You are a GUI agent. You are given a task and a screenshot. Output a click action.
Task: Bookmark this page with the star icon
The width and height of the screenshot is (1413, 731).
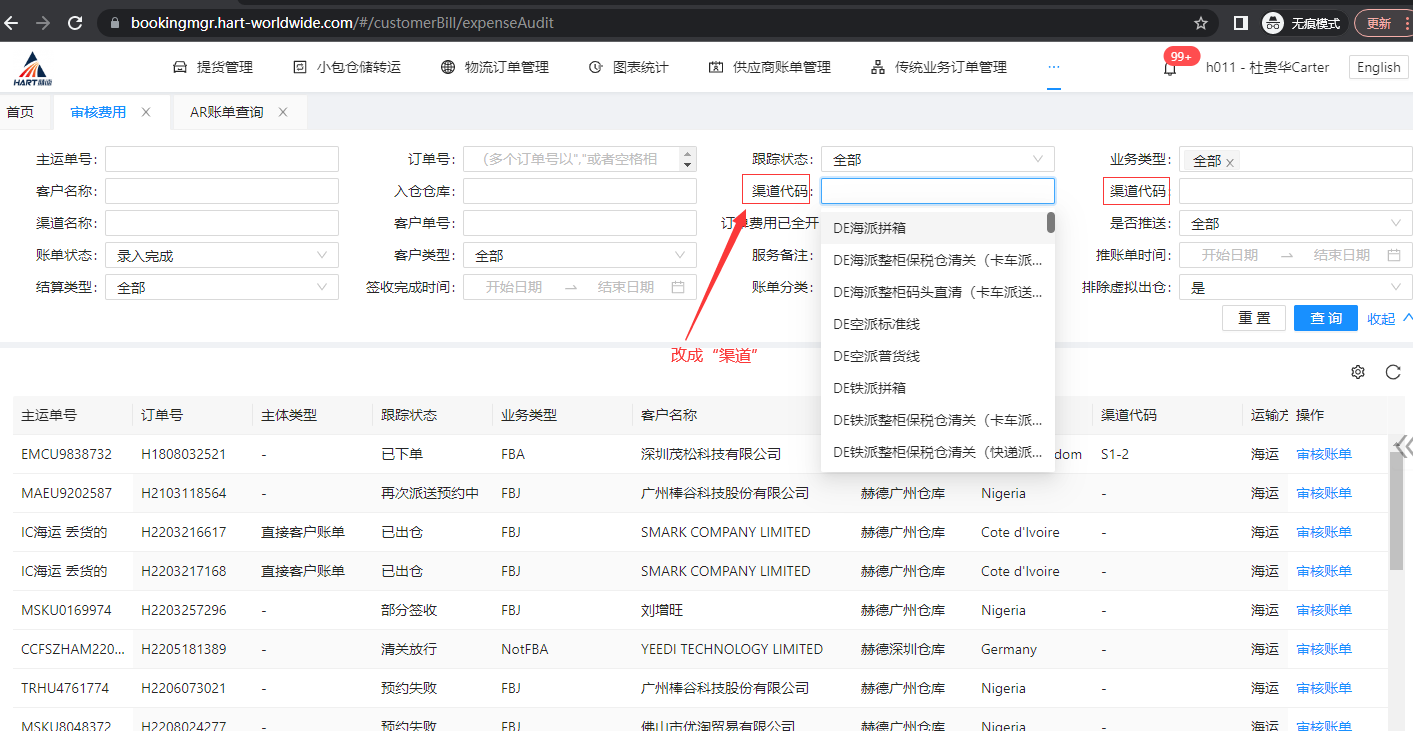coord(1201,23)
